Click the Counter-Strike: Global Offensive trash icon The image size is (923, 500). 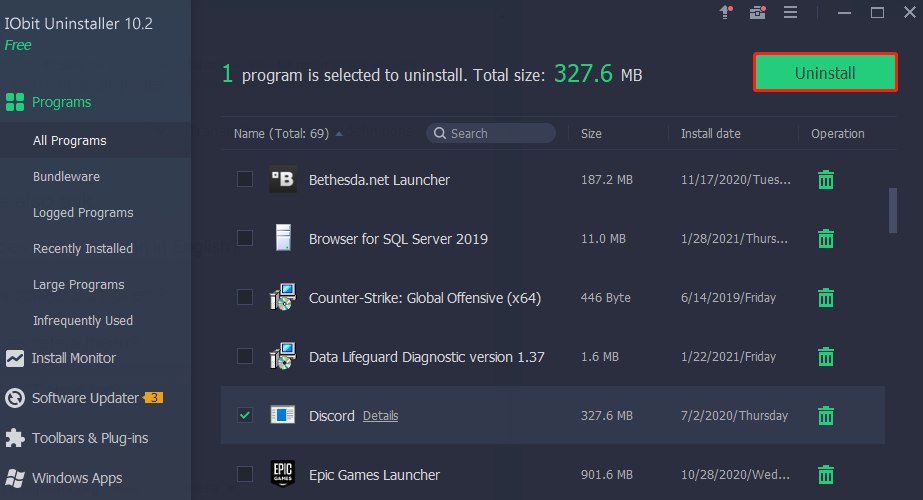click(x=826, y=297)
